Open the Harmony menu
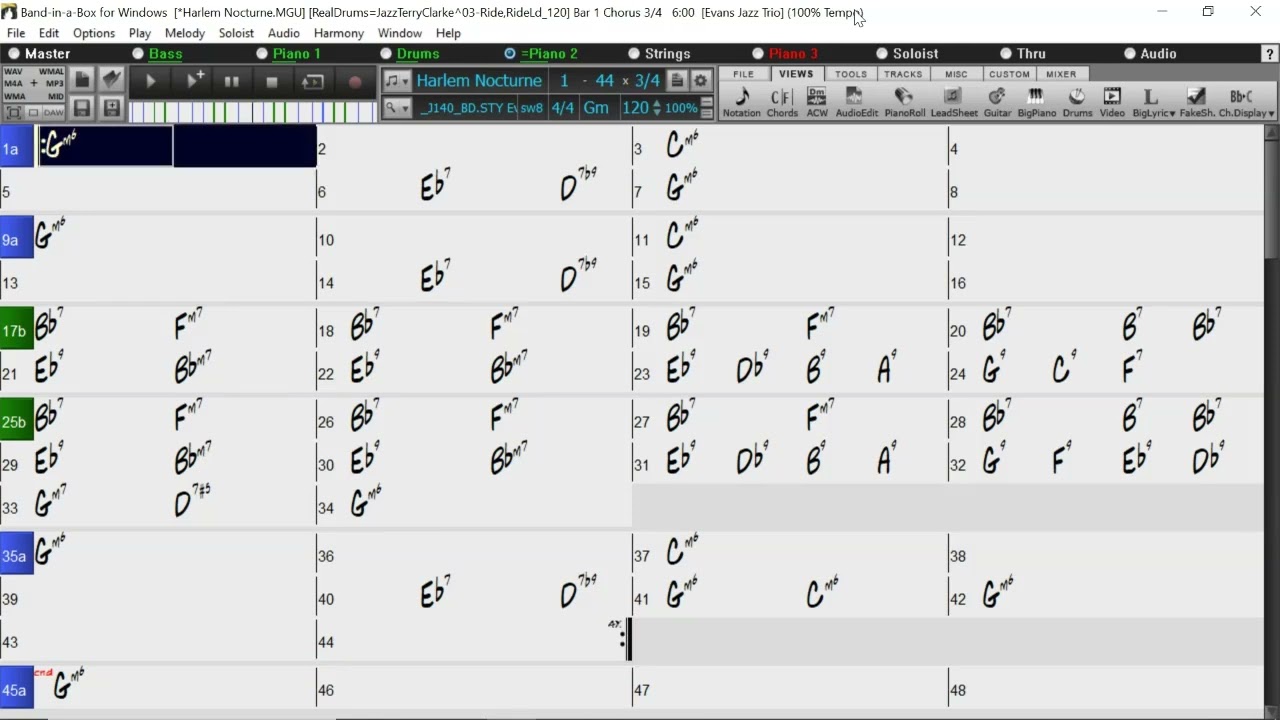 338,33
